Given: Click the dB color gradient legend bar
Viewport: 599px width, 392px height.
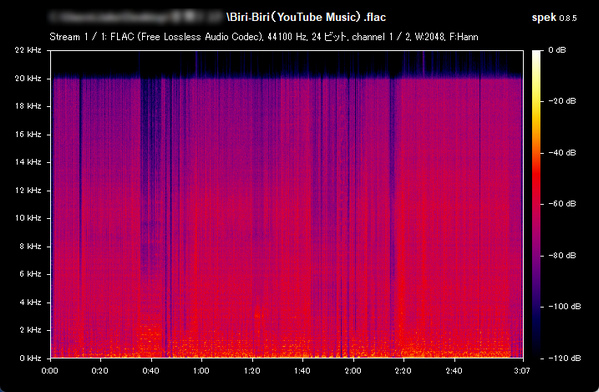Looking at the screenshot, I should tap(536, 204).
